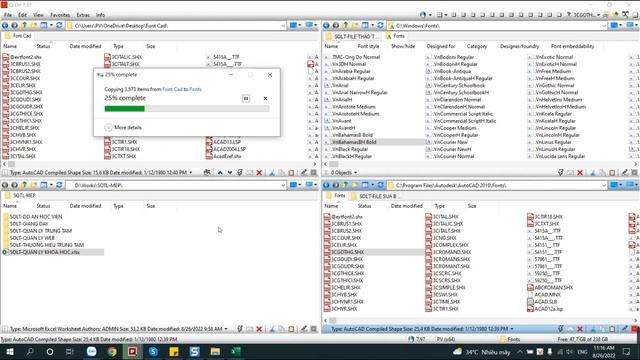640x360 pixels.
Task: Go back in the C:\Windows\Fonts pane
Action: pyautogui.click(x=326, y=25)
